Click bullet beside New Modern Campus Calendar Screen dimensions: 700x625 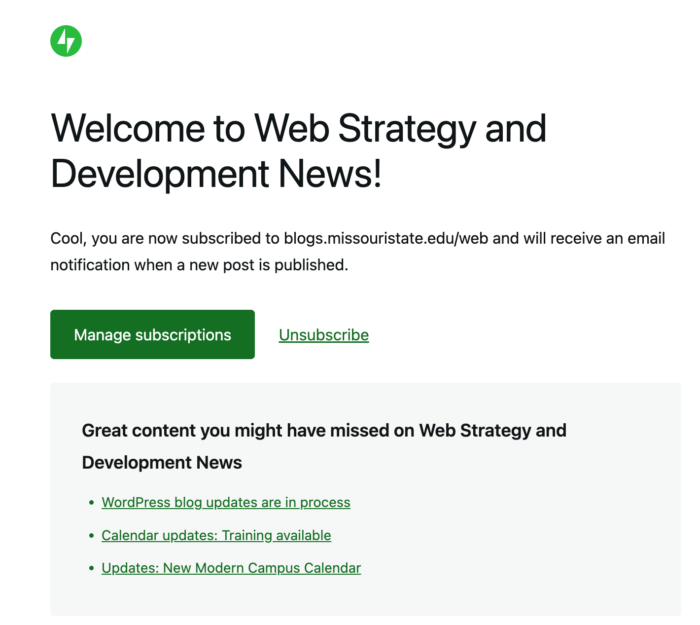92,568
